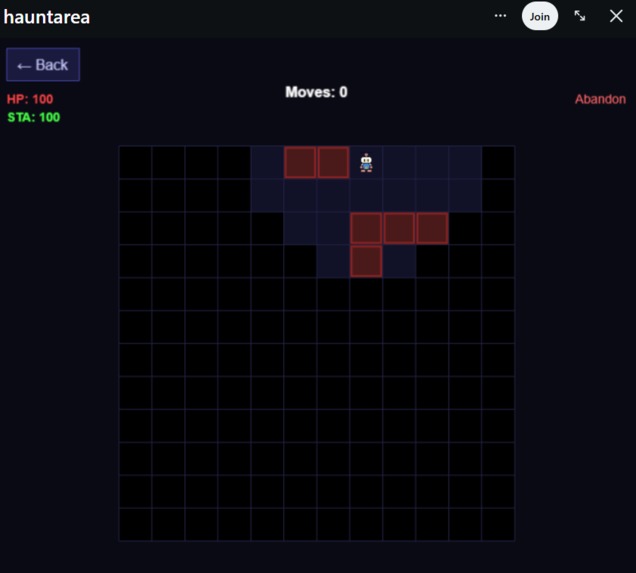636x573 pixels.
Task: Open the three-dots more options menu
Action: pos(500,16)
